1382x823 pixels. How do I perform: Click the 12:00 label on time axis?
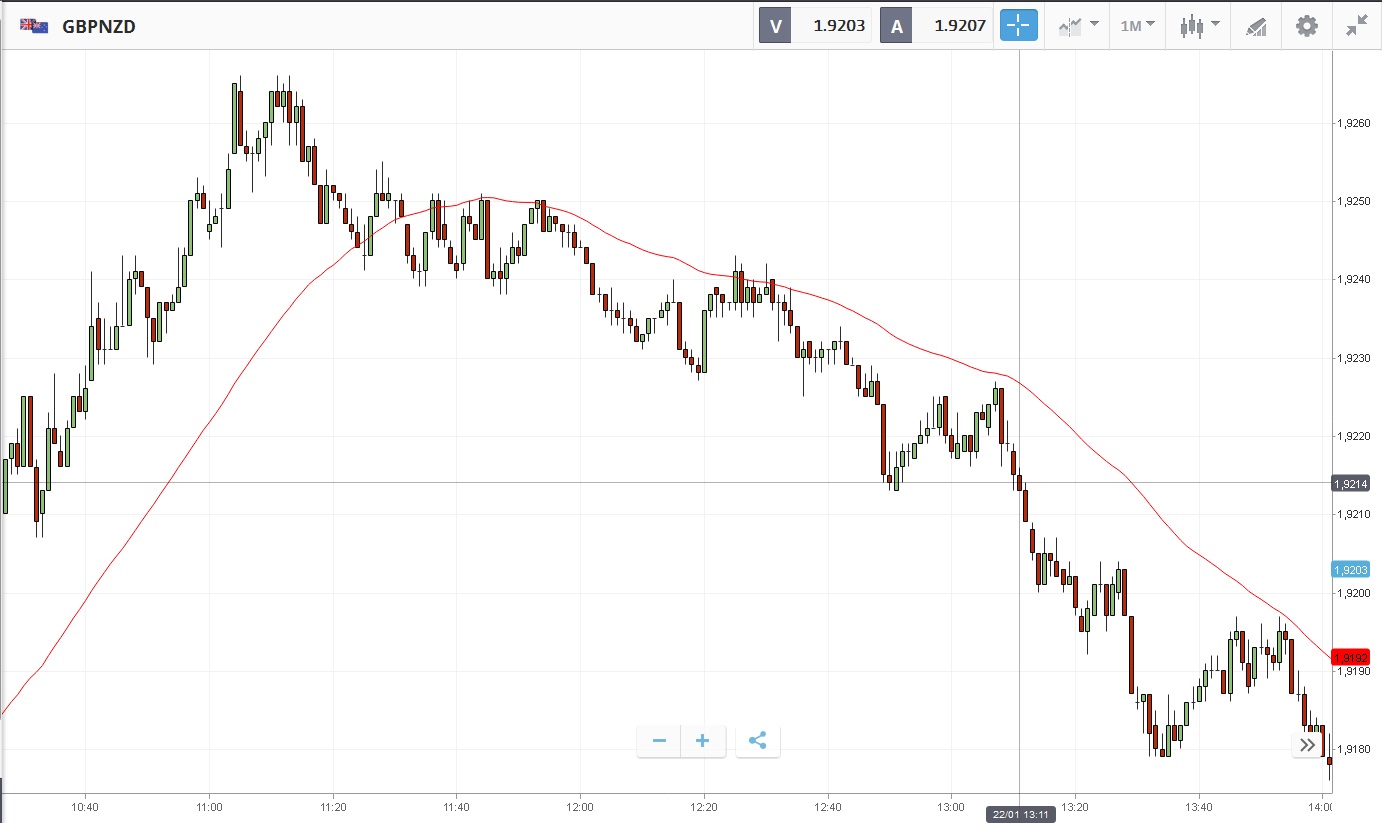[580, 806]
